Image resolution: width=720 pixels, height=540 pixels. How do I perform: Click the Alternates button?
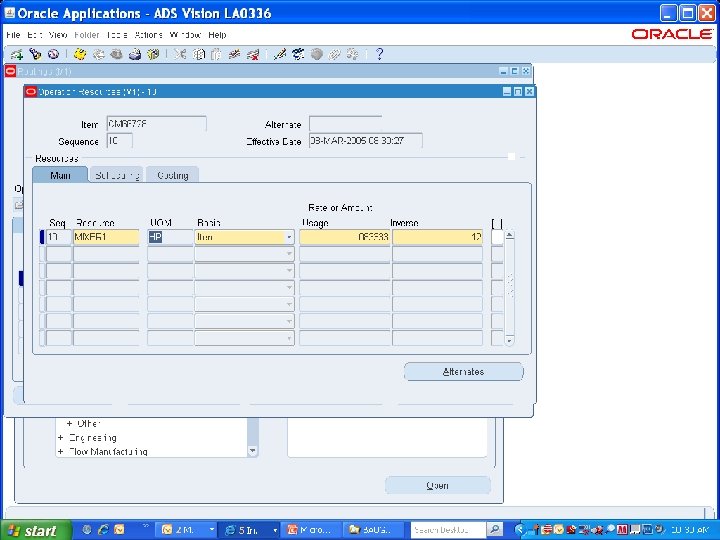[464, 371]
